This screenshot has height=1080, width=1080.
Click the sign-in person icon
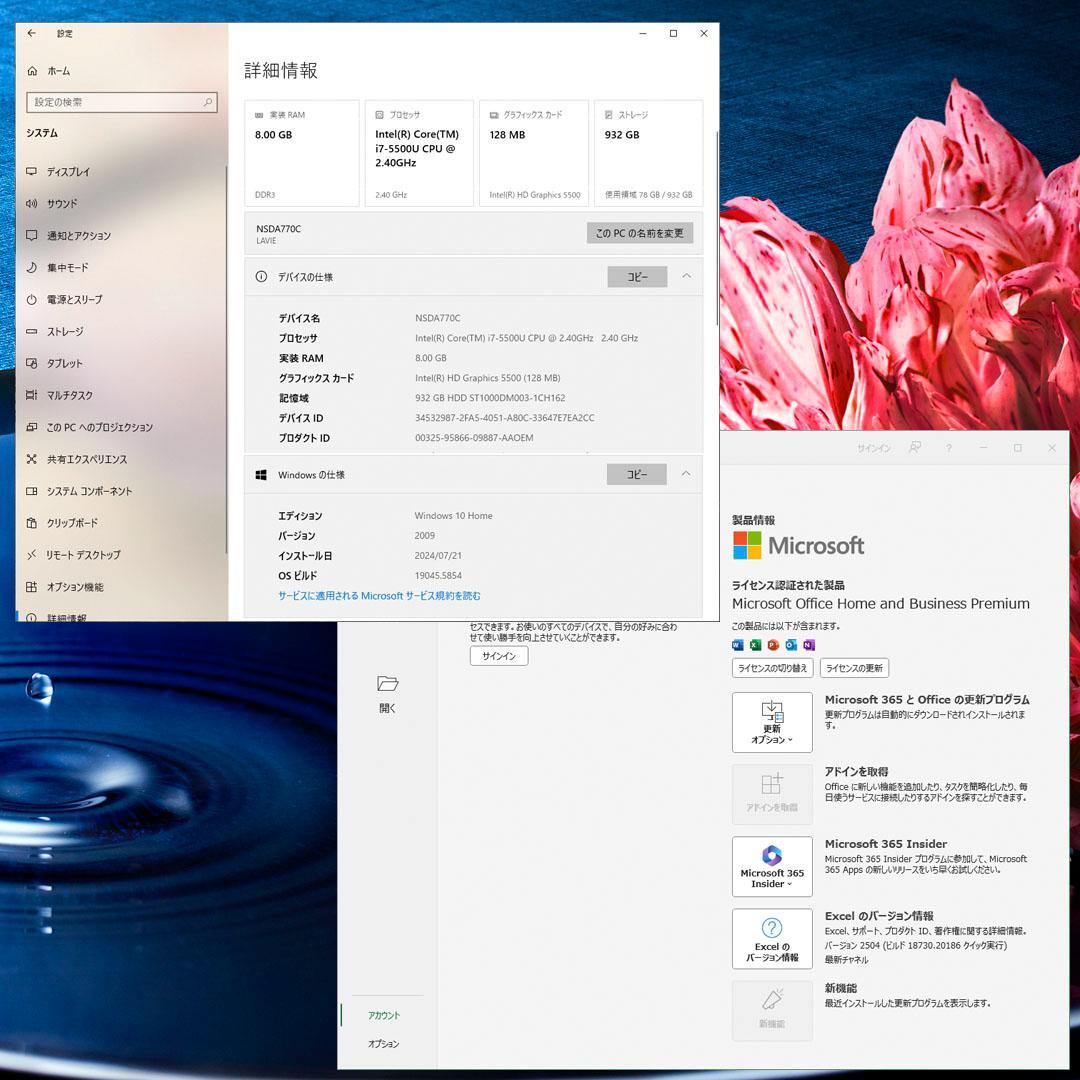pyautogui.click(x=914, y=448)
